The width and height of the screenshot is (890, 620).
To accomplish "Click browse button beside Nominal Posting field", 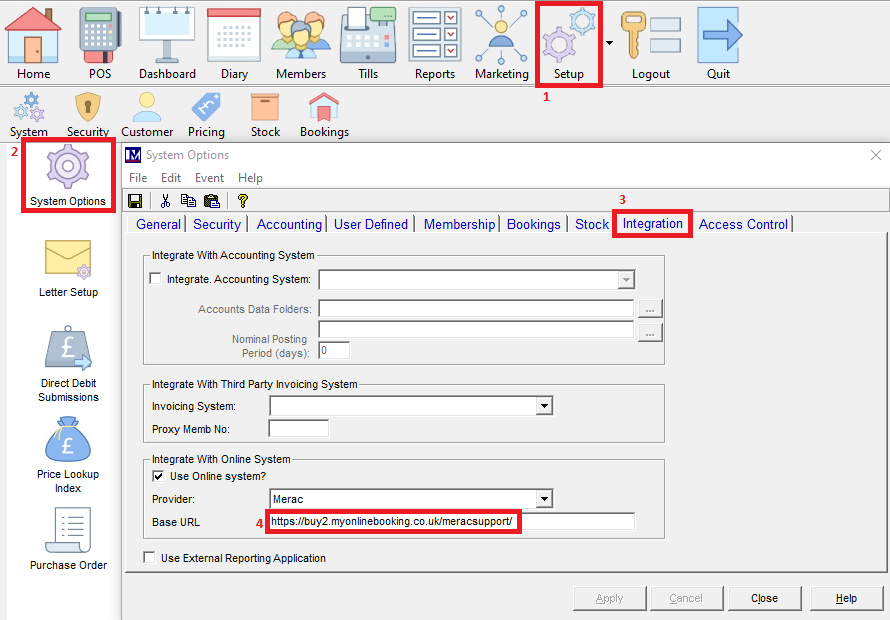I will (650, 333).
